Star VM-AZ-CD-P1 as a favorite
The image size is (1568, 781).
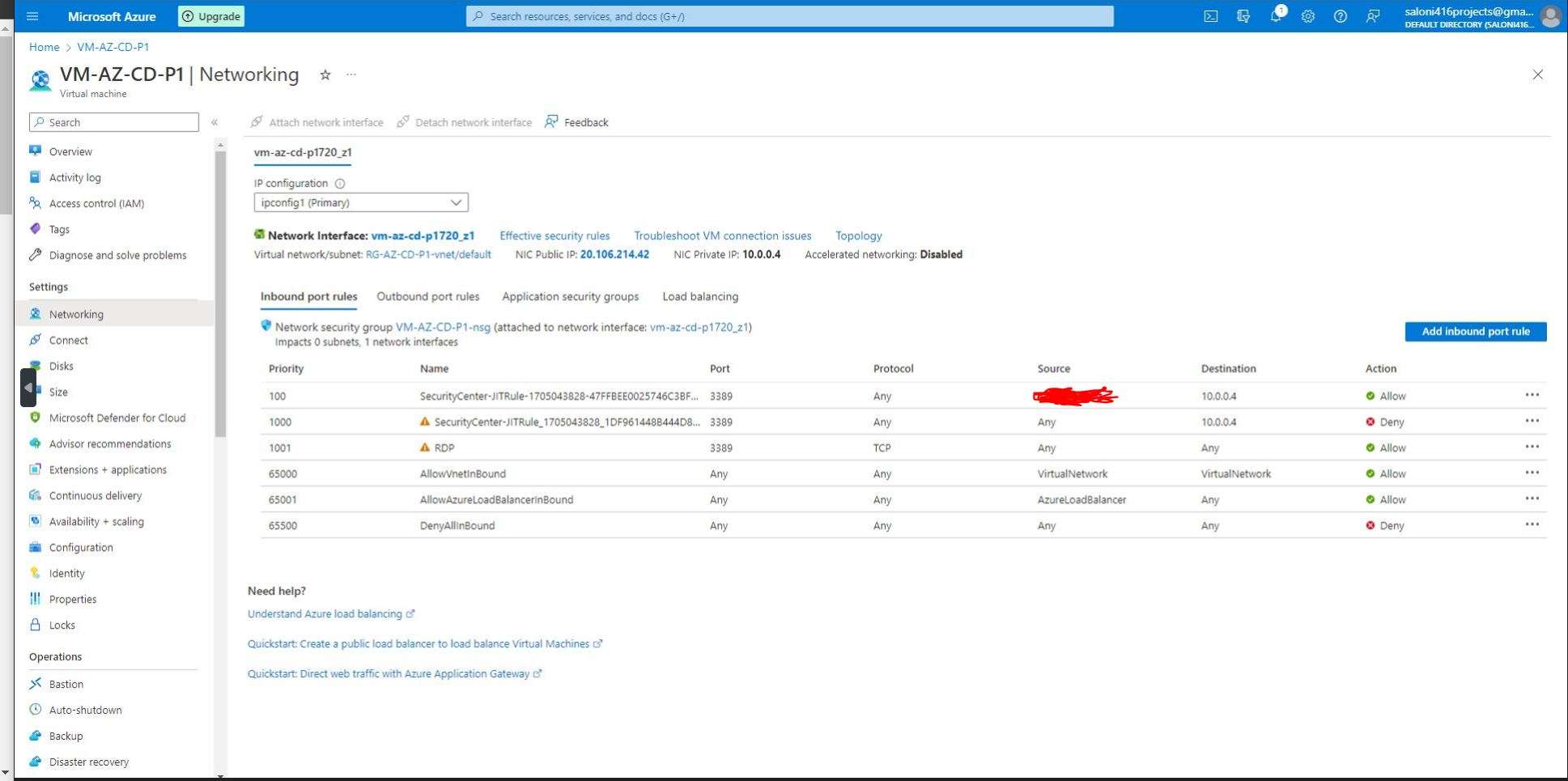pyautogui.click(x=324, y=74)
